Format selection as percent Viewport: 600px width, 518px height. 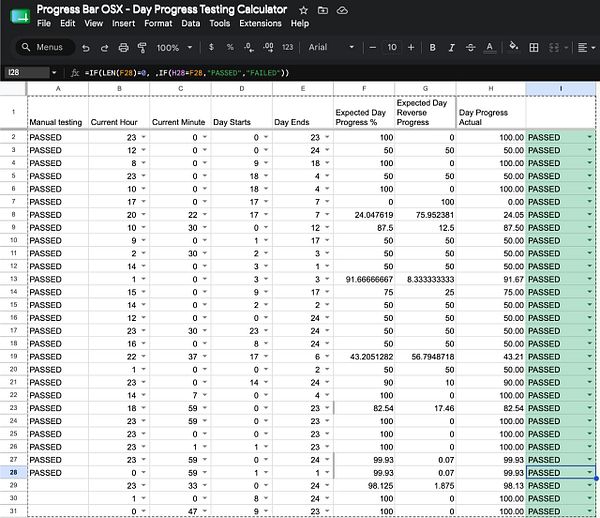click(x=230, y=47)
